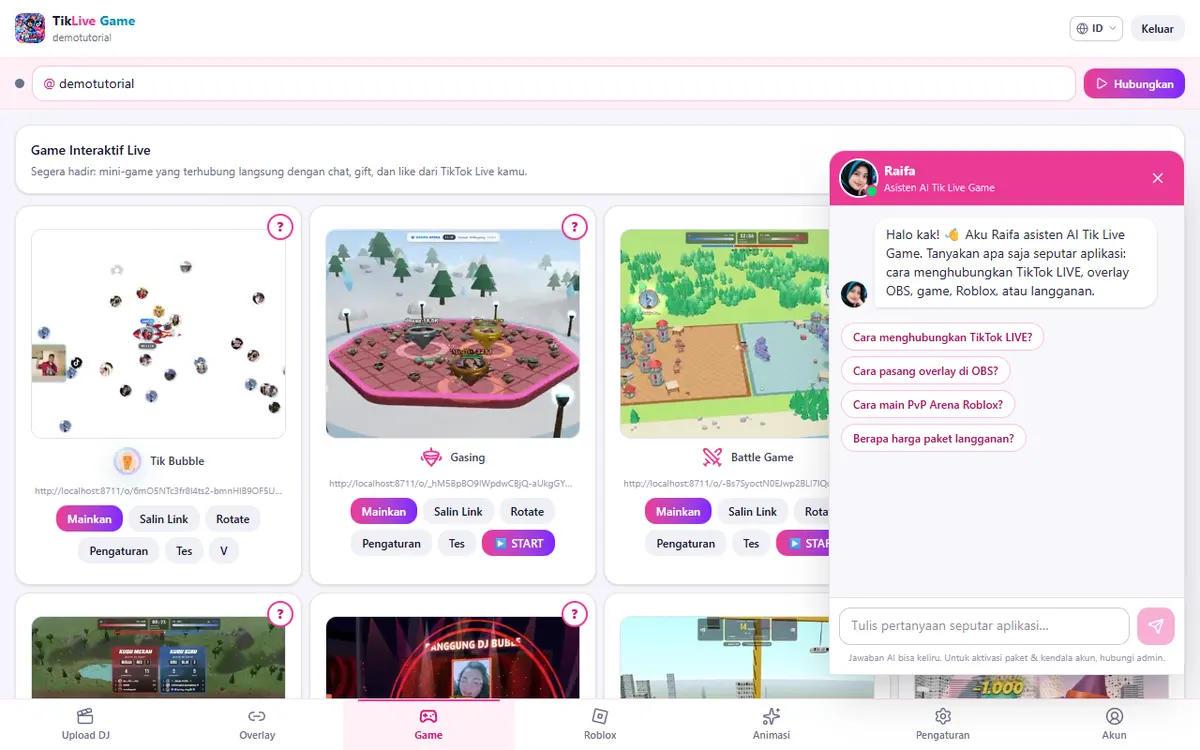1200x750 pixels.
Task: Click the V button under Tik Bubble
Action: [x=224, y=551]
